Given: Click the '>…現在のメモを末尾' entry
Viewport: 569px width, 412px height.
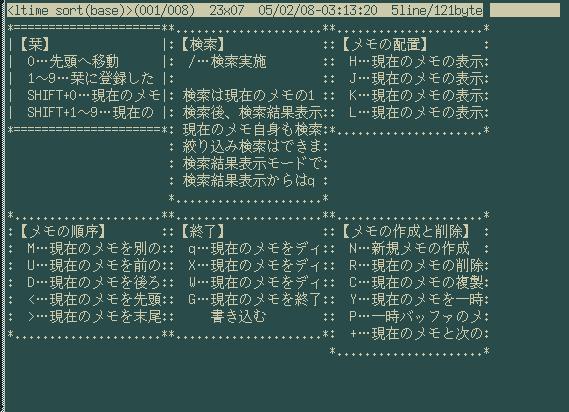Looking at the screenshot, I should 94,317.
